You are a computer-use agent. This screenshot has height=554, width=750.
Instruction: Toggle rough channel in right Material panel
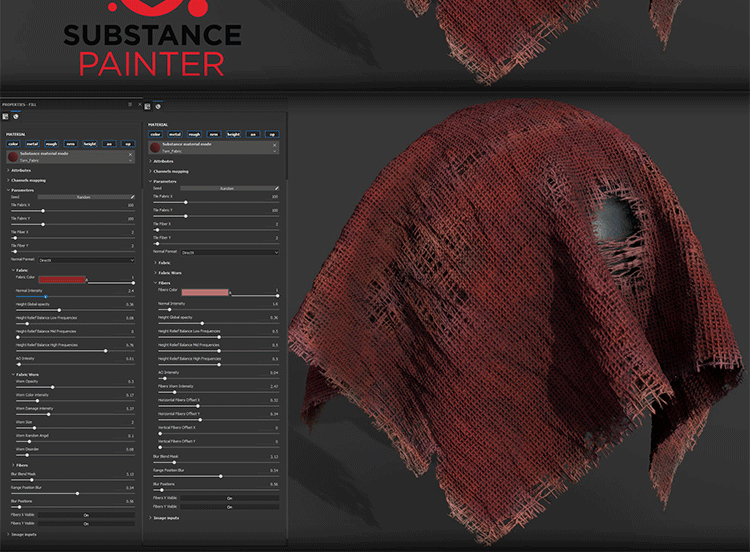[x=194, y=134]
